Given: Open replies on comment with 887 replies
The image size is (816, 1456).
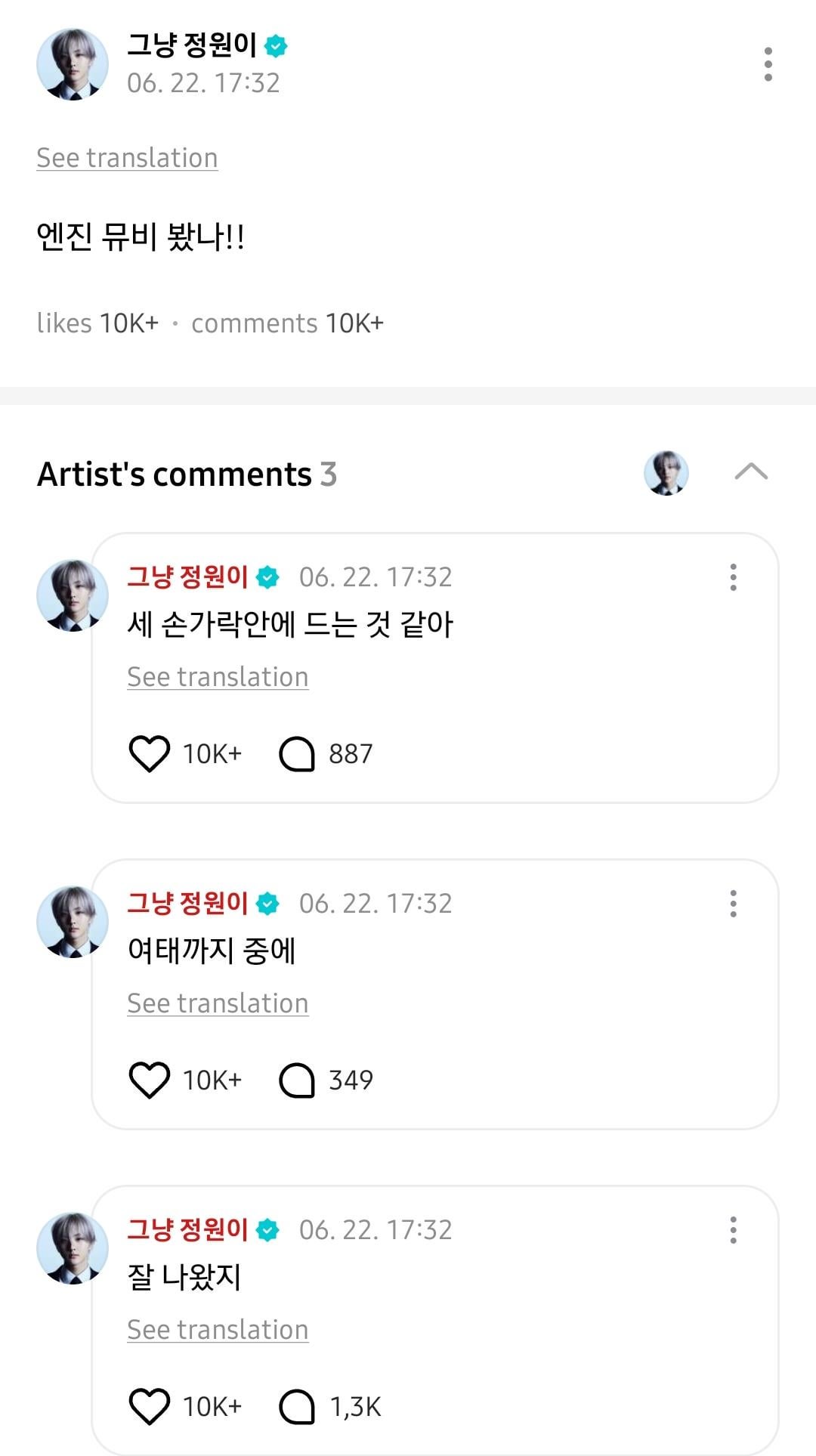Looking at the screenshot, I should click(297, 753).
